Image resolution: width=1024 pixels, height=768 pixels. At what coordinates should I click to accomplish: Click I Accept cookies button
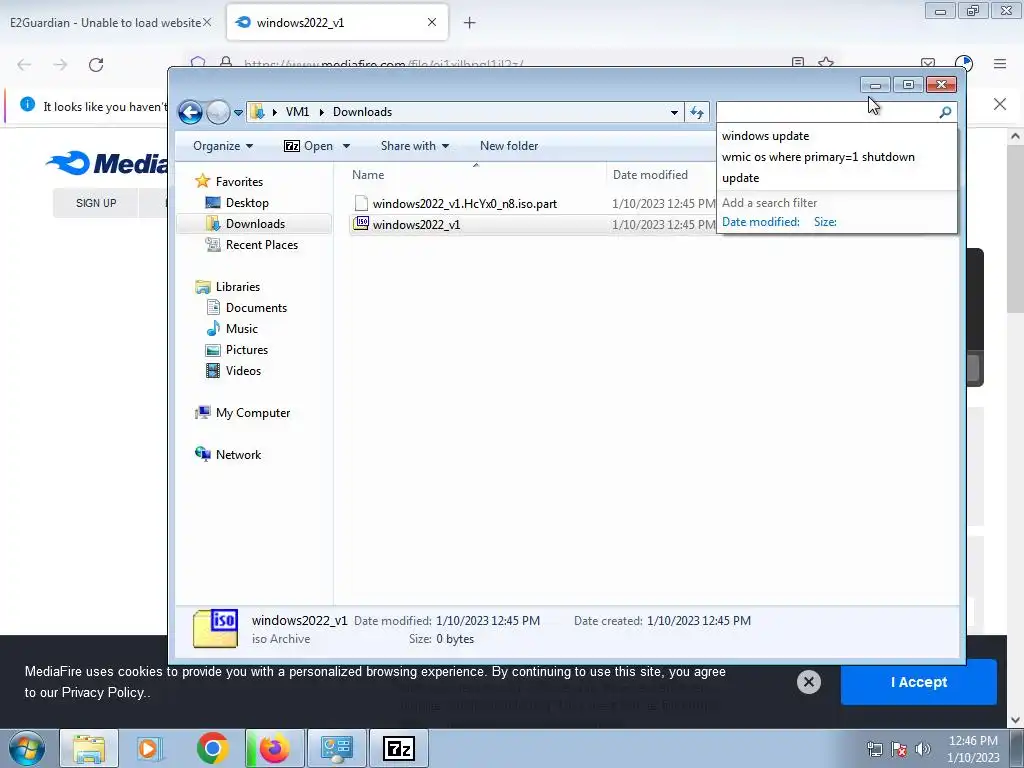pyautogui.click(x=918, y=682)
